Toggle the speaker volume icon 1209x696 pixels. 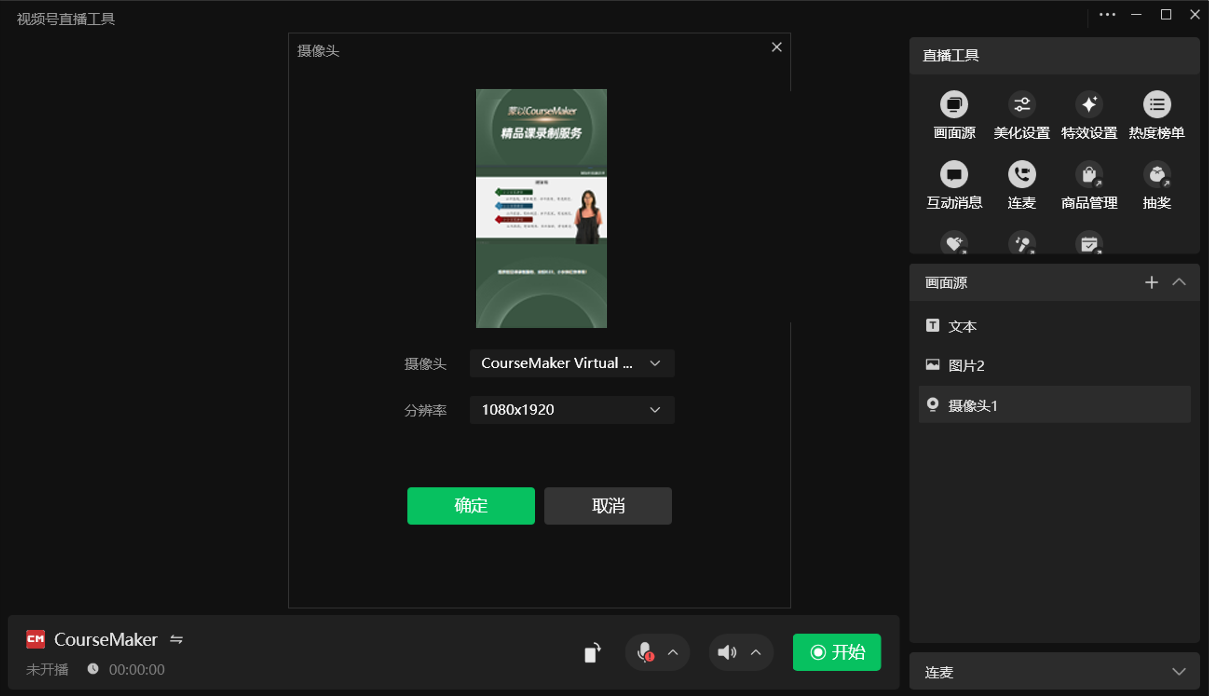727,653
